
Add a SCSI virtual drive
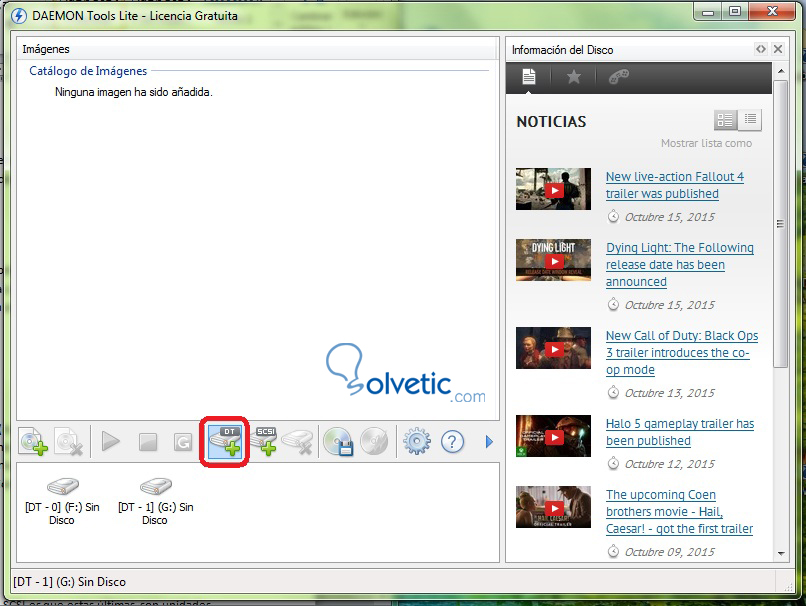click(x=264, y=441)
